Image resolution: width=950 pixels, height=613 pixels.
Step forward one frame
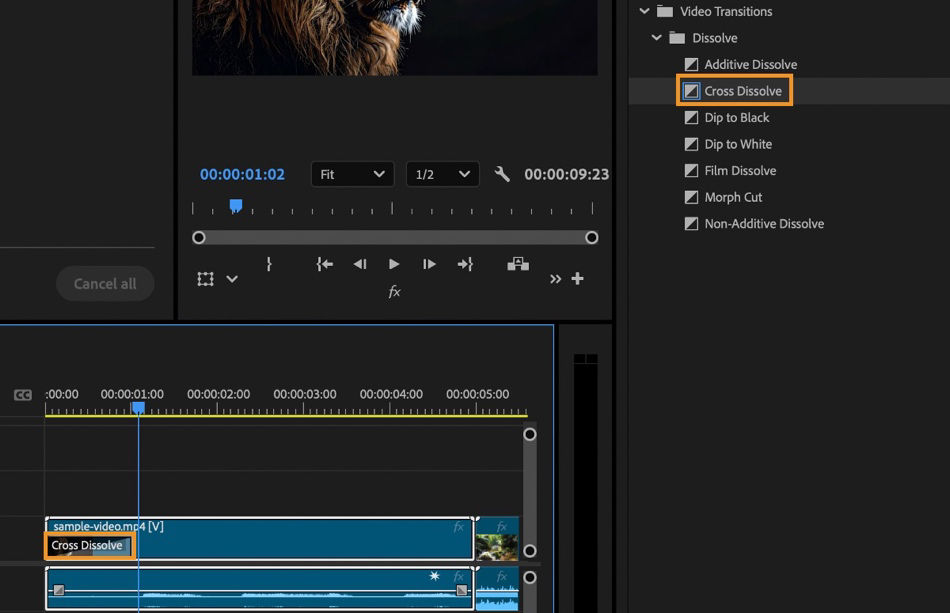[429, 264]
